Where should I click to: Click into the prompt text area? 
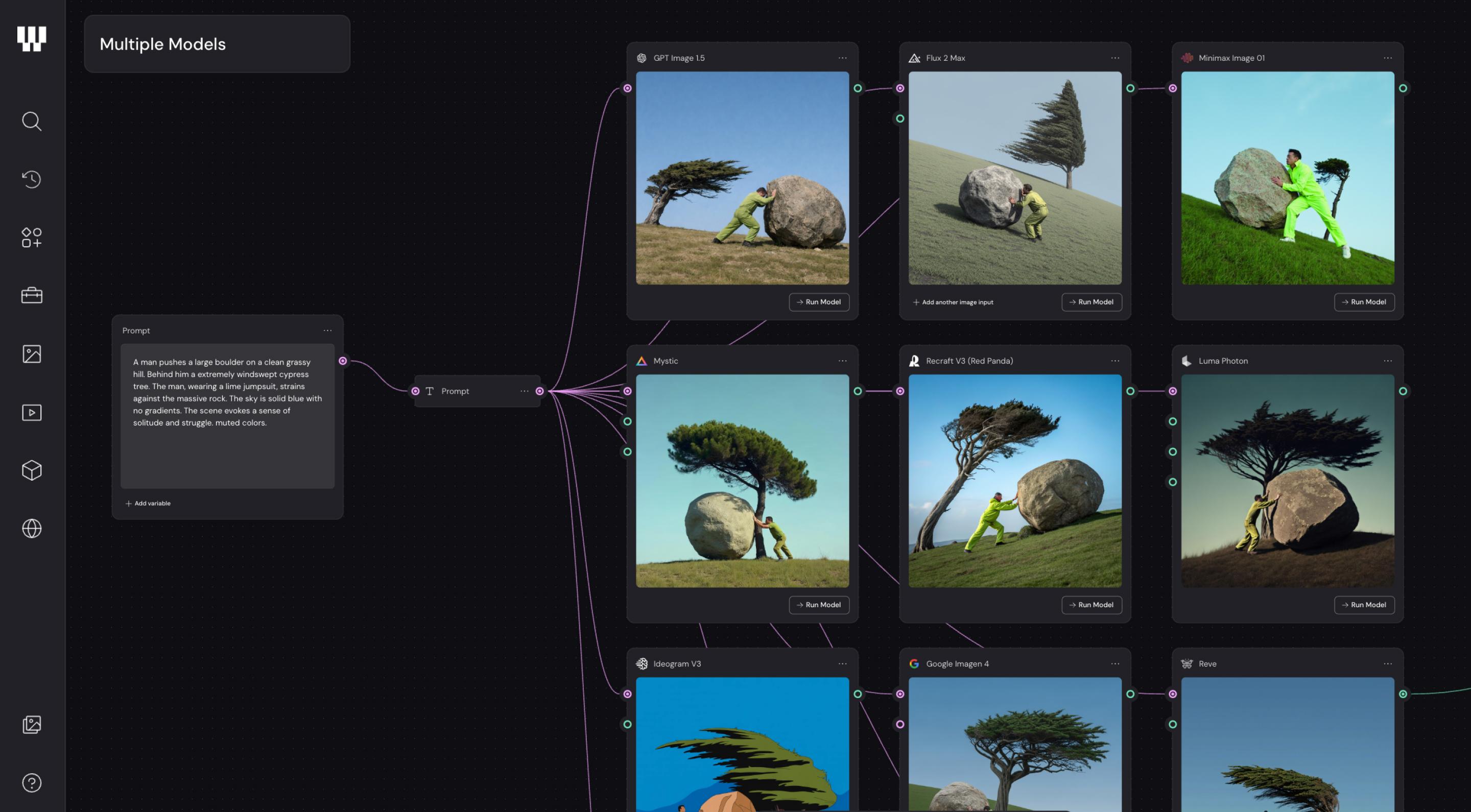227,416
